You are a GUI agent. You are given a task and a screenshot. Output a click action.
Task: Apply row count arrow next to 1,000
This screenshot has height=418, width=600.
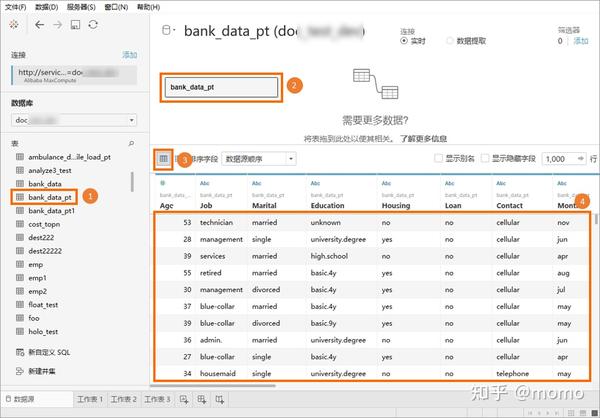click(580, 158)
